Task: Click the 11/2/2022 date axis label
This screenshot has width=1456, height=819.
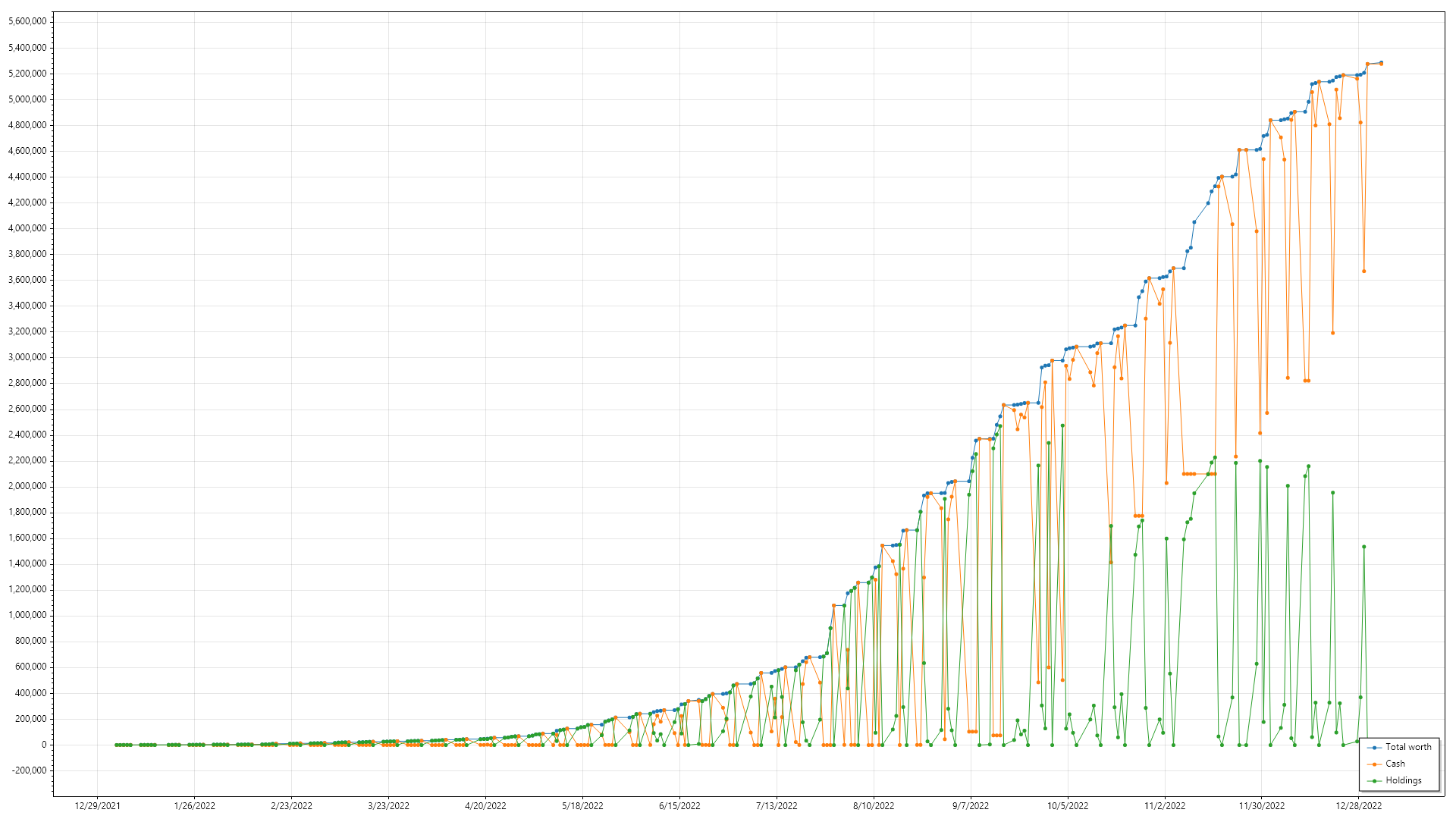Action: (1165, 806)
